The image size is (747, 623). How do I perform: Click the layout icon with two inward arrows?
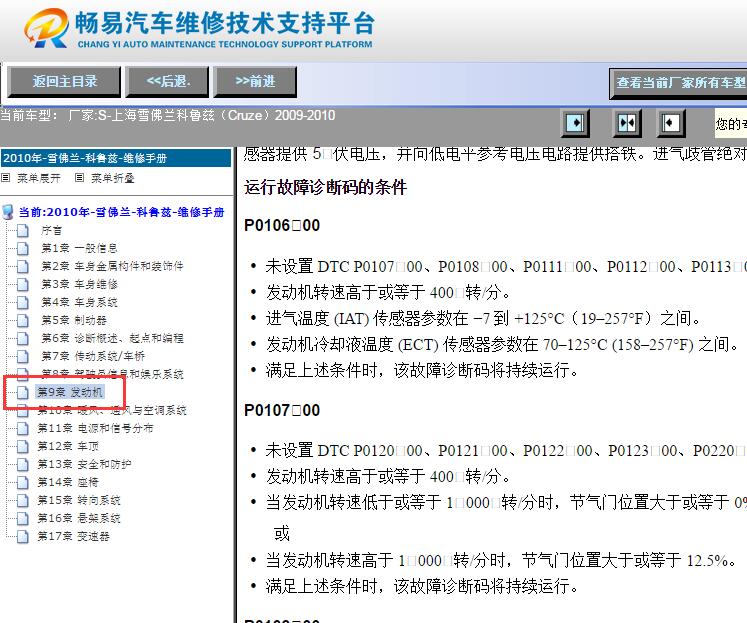pos(626,123)
